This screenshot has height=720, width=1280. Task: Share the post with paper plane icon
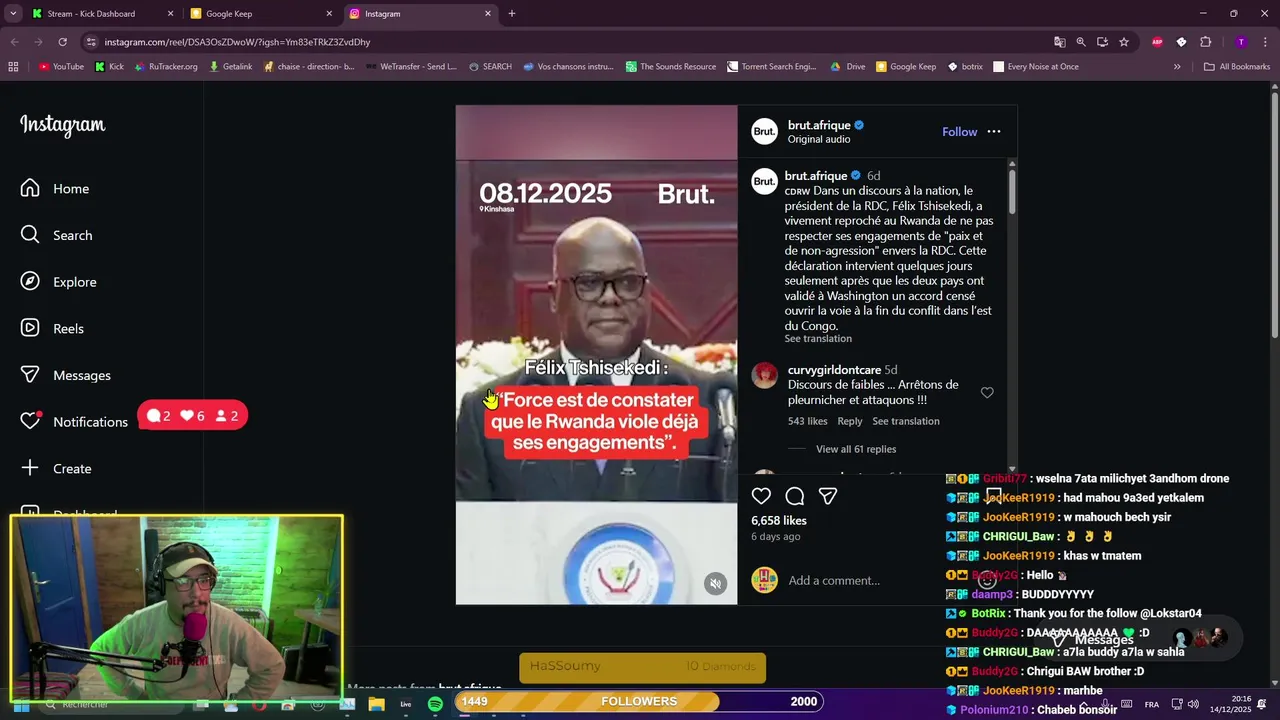point(828,496)
